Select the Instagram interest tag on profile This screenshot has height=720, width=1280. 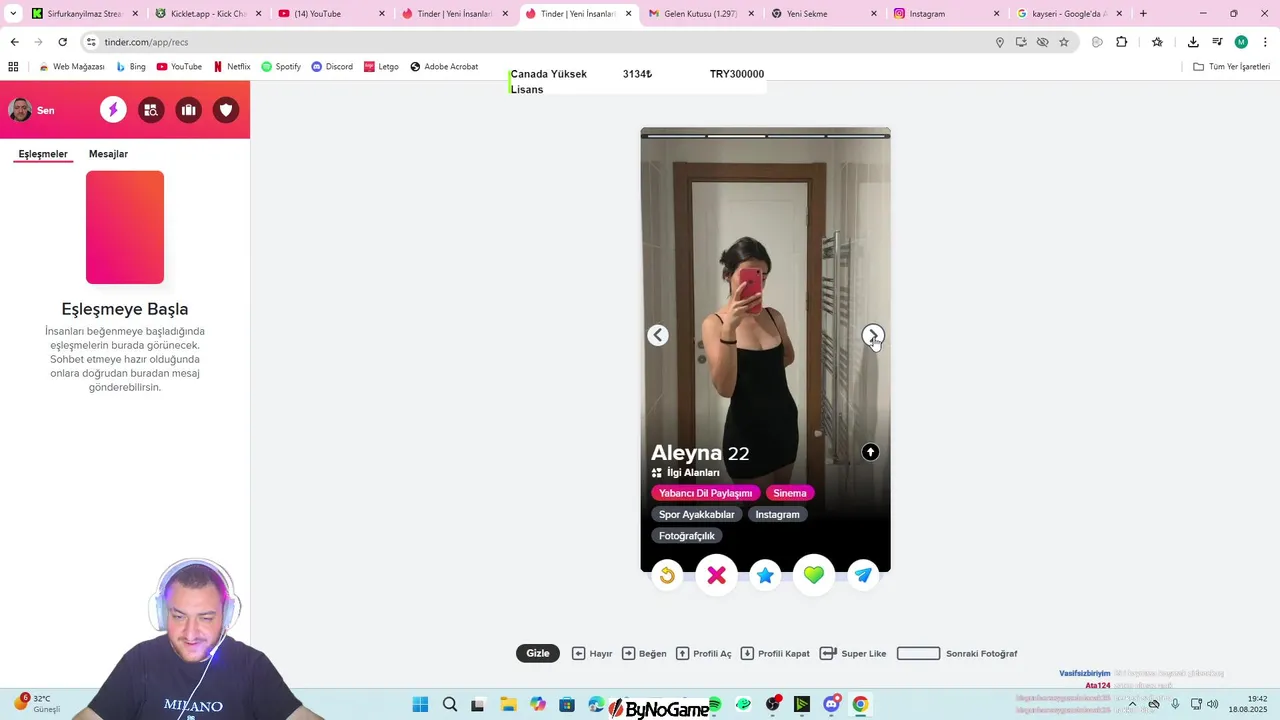click(777, 514)
